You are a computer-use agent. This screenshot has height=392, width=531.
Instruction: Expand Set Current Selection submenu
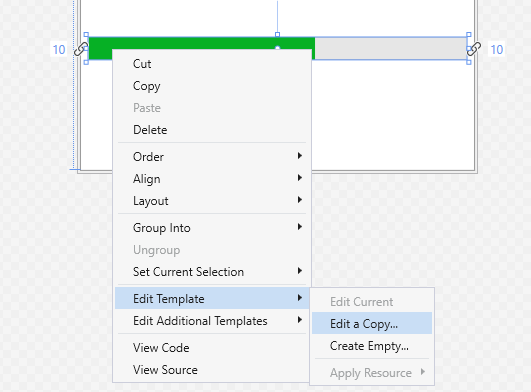212,272
